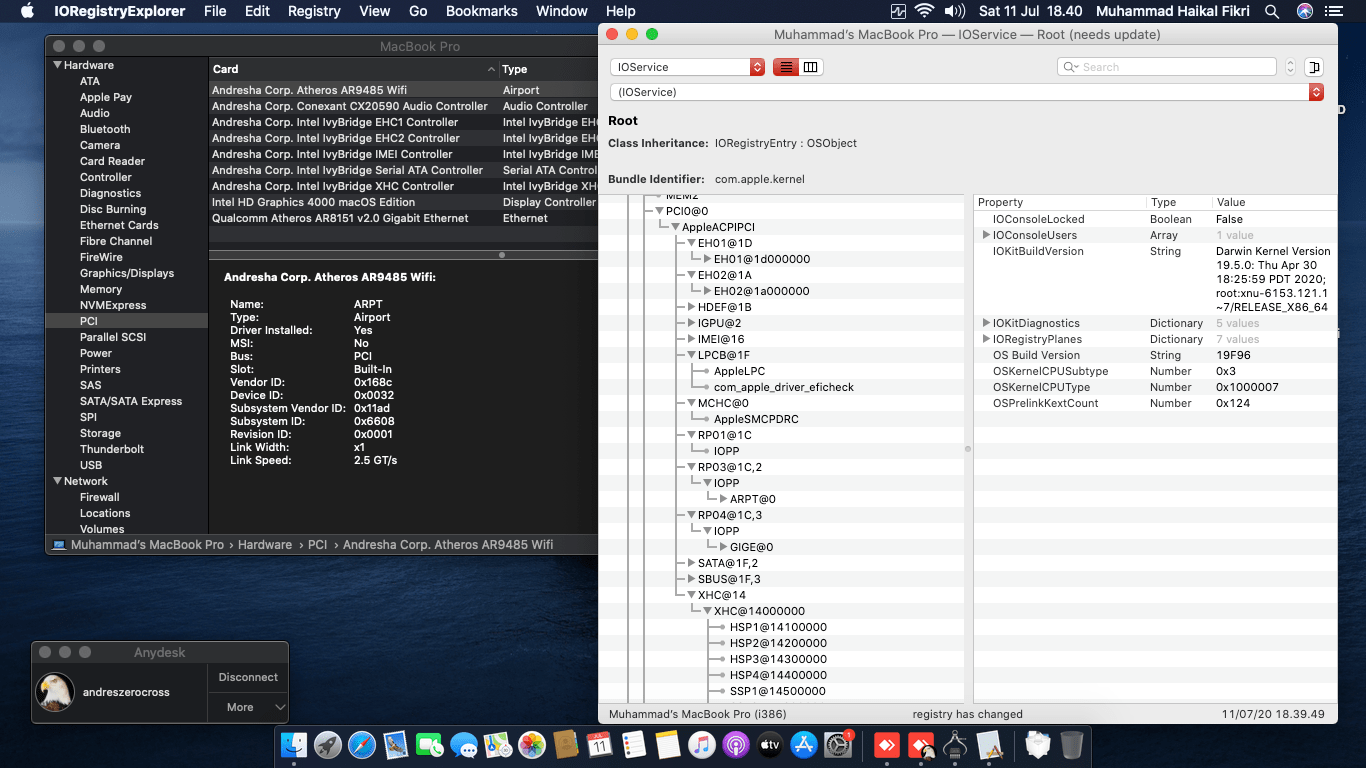The image size is (1366, 768).
Task: Open Finder from the Dock
Action: coord(294,744)
